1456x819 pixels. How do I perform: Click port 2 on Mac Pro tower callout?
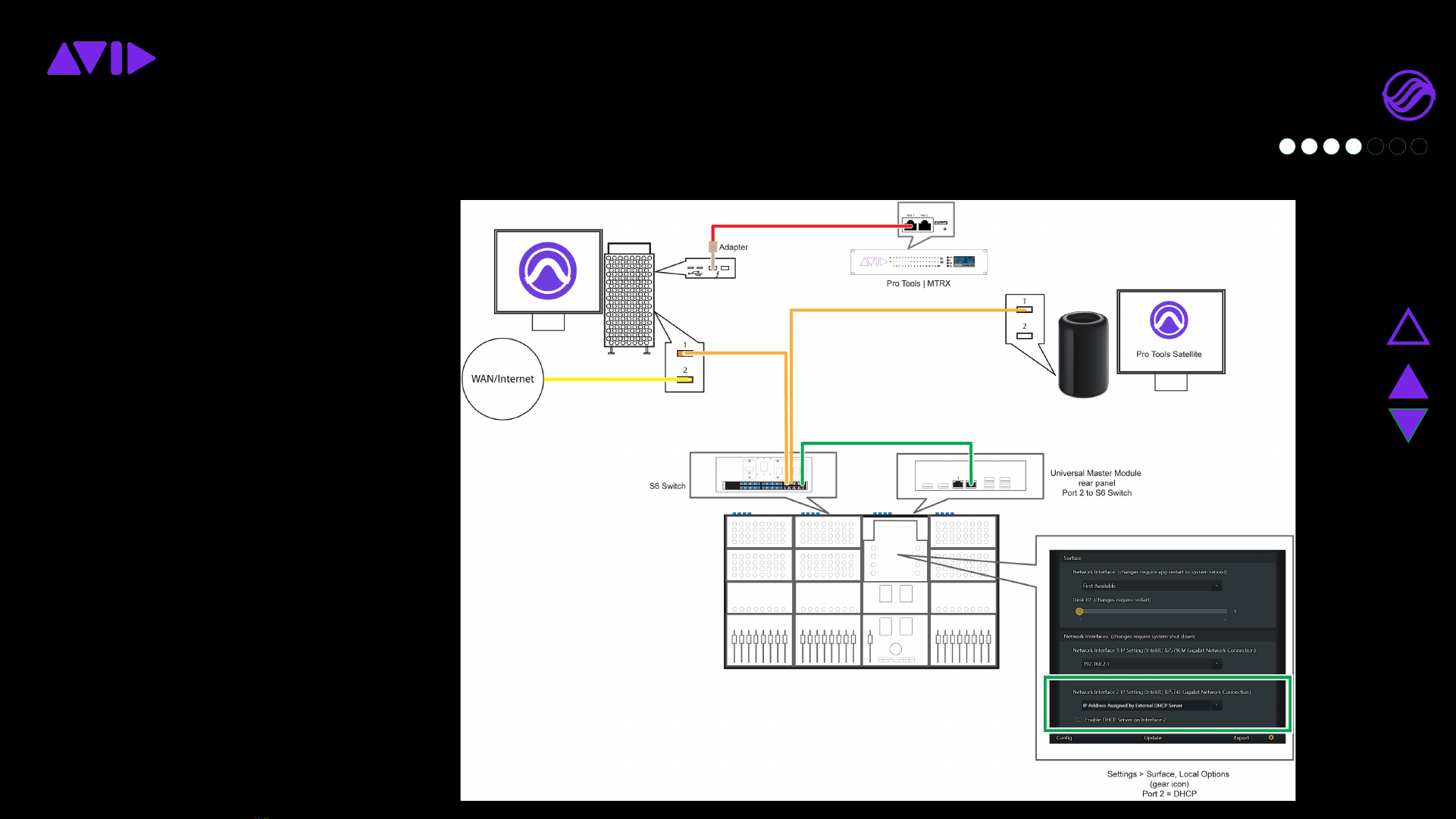point(685,379)
